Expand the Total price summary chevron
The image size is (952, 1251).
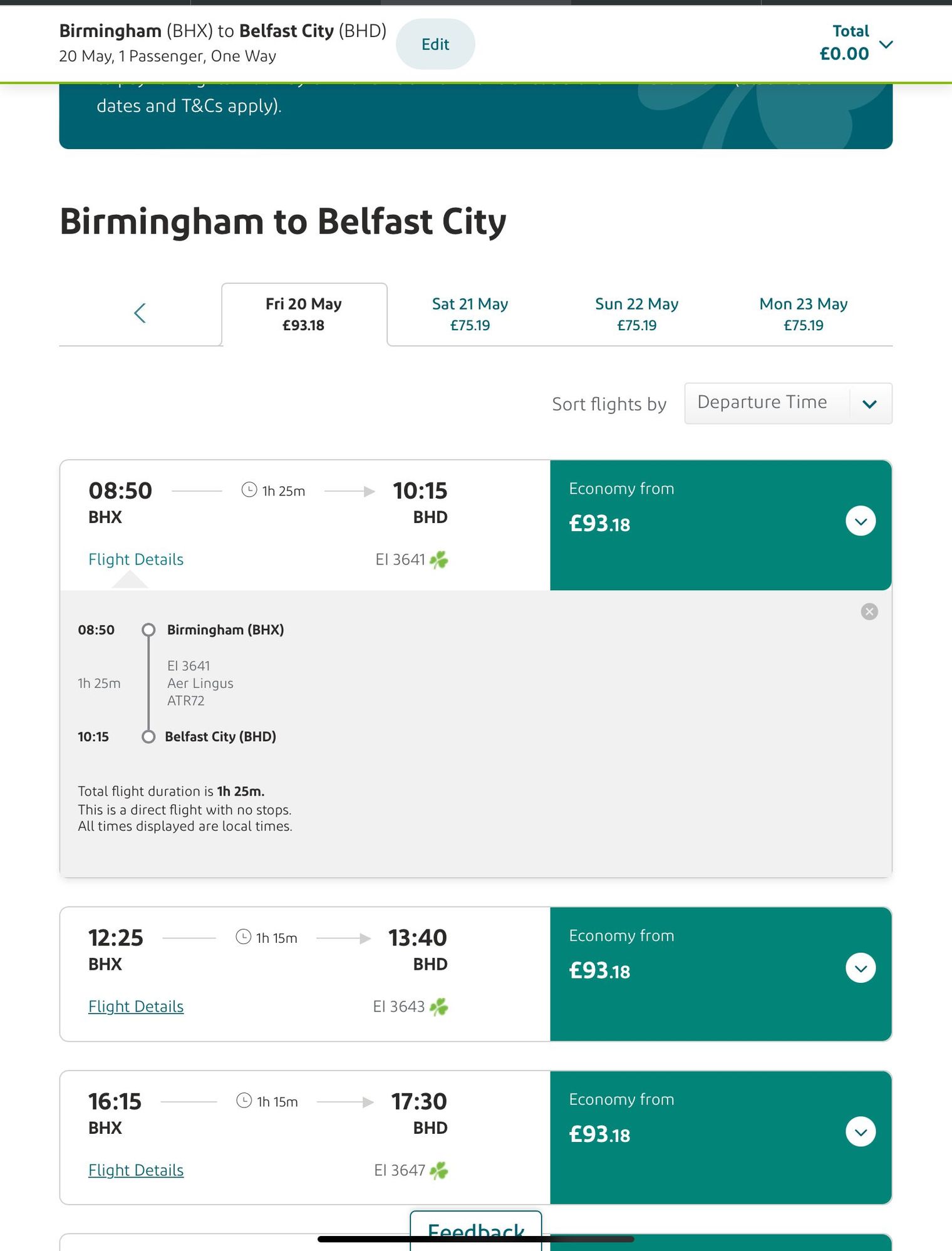click(x=886, y=44)
